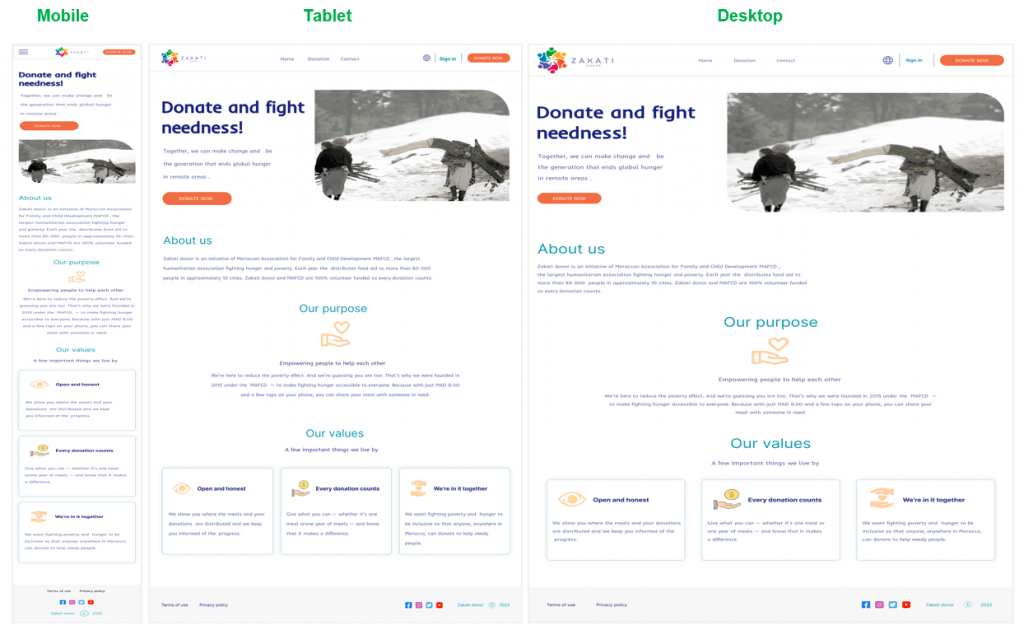Select Home in desktop navigation
1024x630 pixels.
tap(705, 60)
